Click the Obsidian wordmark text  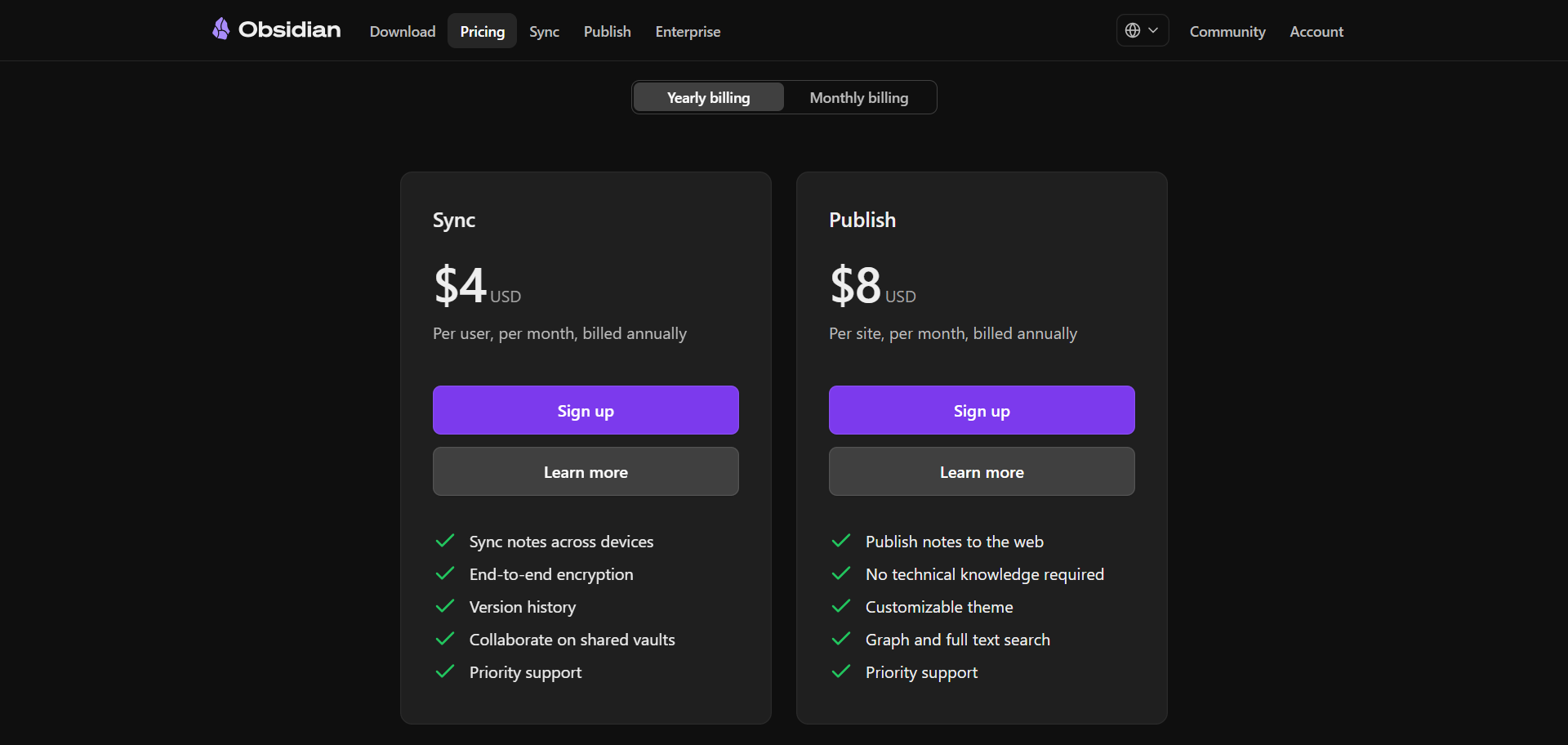[x=289, y=29]
